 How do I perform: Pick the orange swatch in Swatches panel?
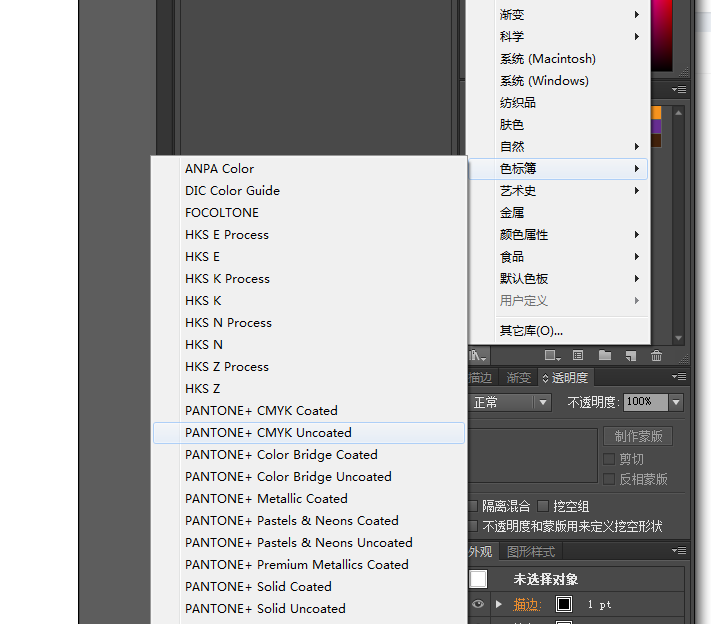[656, 112]
